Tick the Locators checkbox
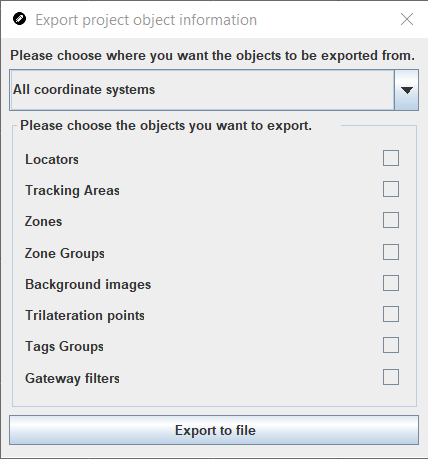 391,158
